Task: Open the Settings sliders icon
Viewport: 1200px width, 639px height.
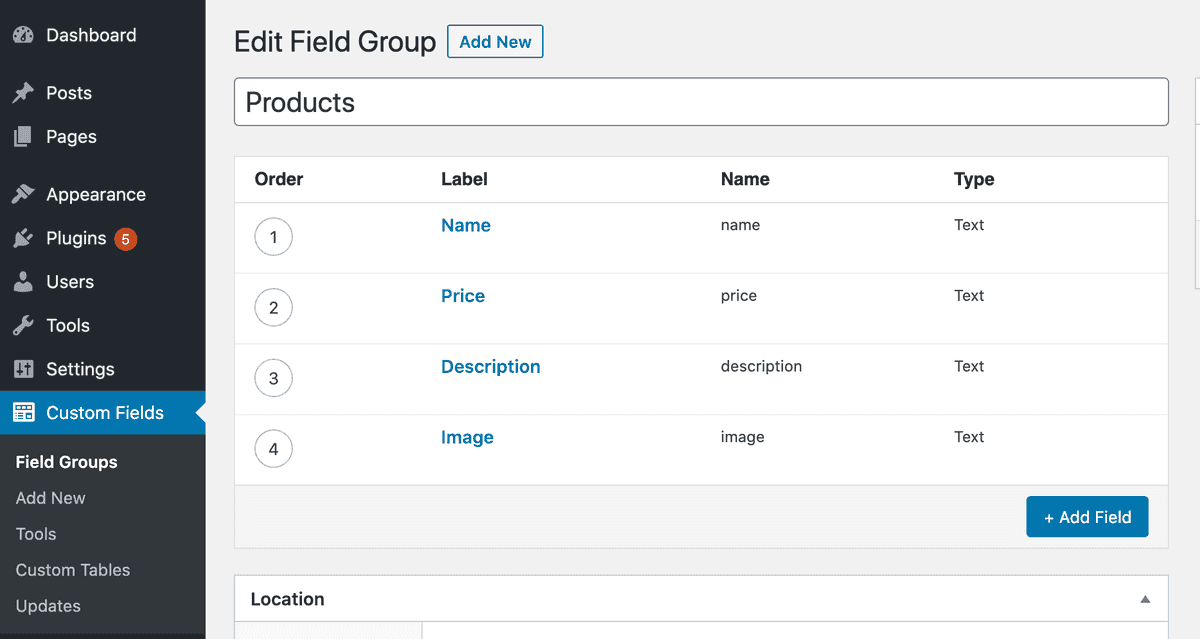Action: [x=22, y=368]
